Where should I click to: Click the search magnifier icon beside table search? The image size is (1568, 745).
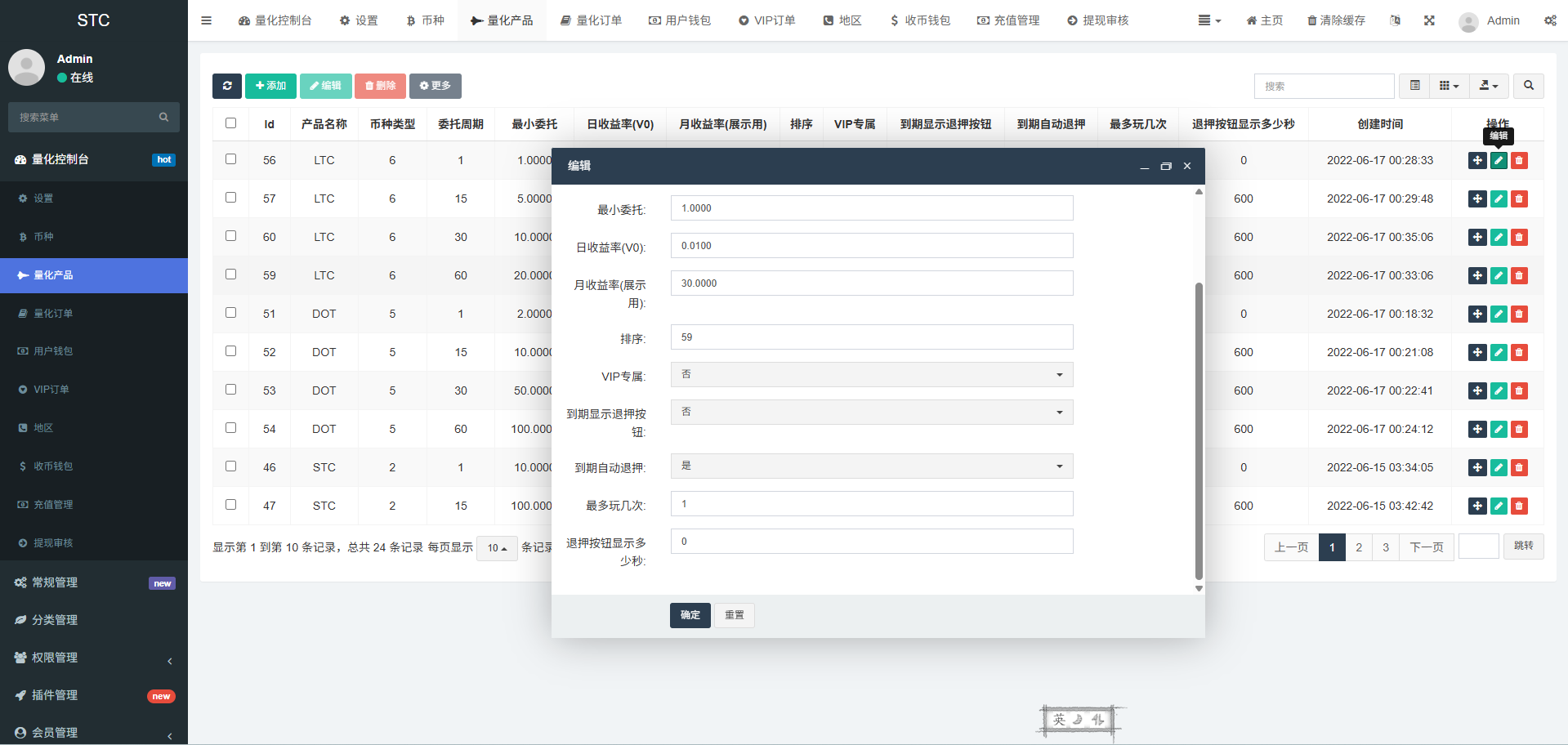pos(1528,86)
